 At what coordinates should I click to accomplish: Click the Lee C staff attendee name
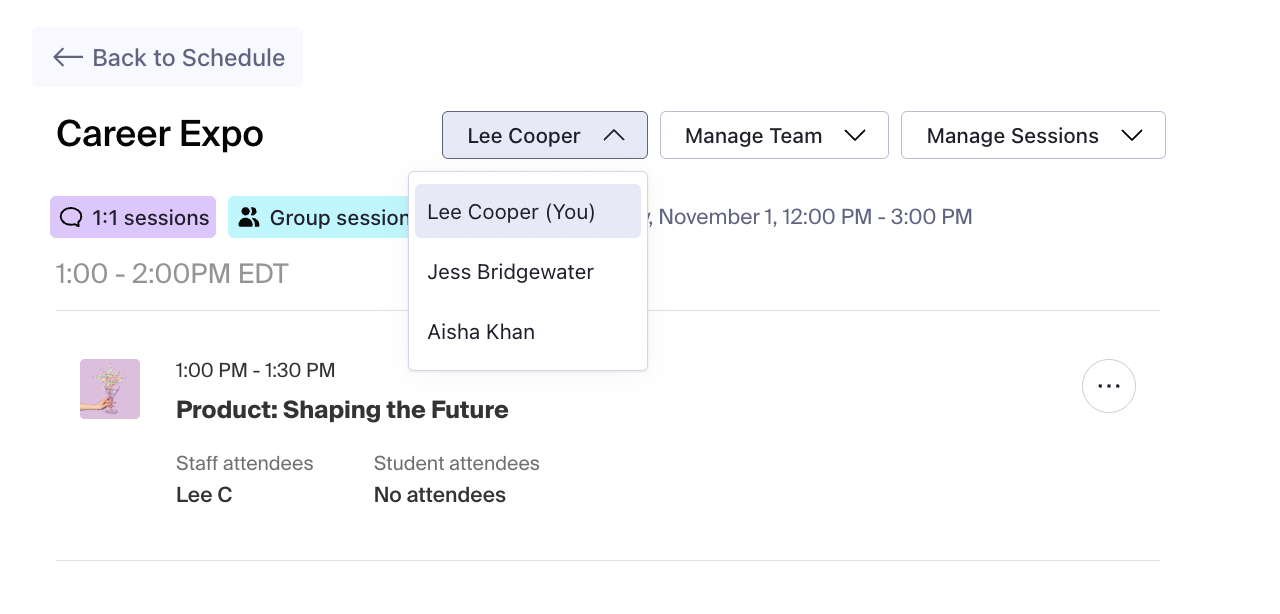tap(204, 495)
